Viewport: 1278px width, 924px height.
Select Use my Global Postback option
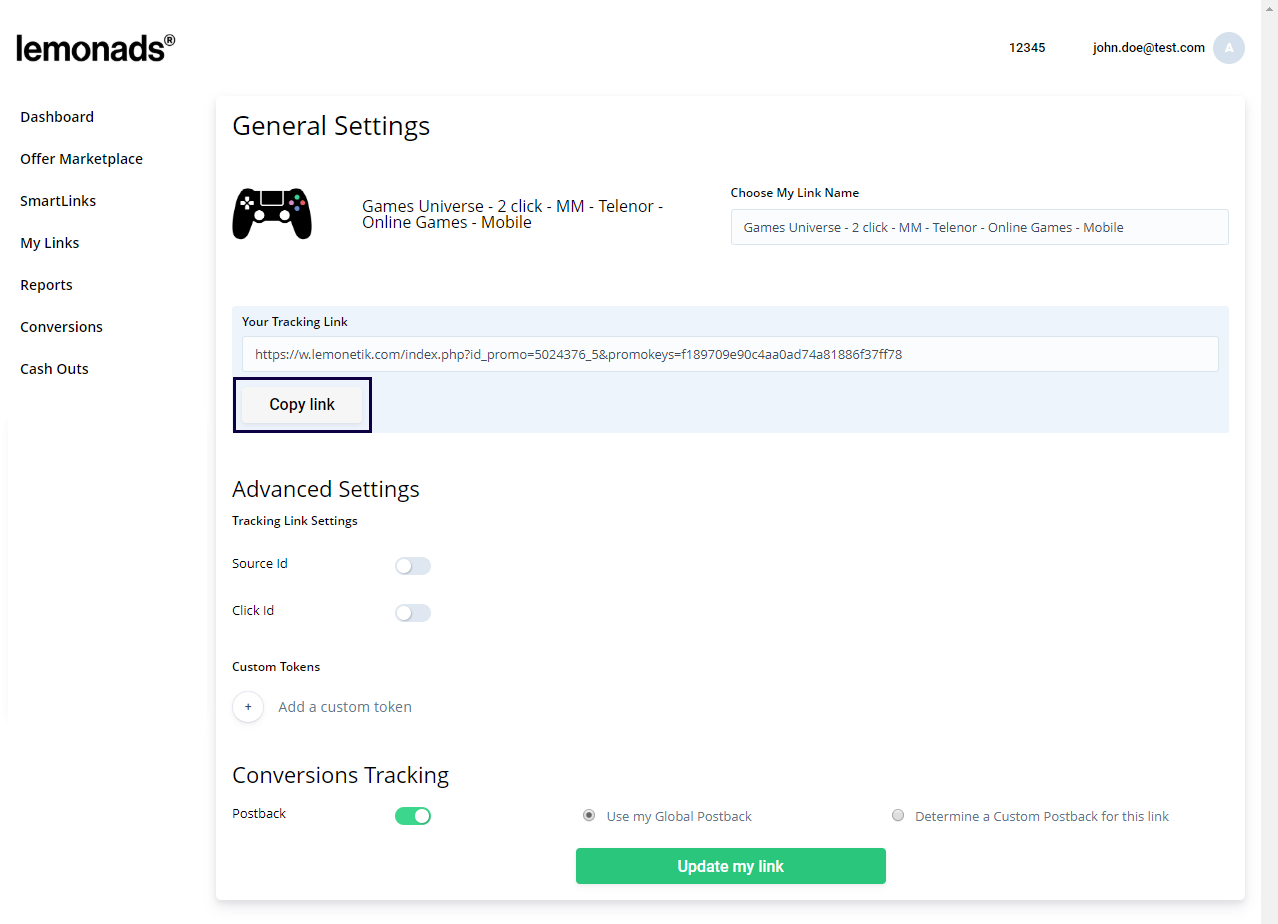coord(589,816)
